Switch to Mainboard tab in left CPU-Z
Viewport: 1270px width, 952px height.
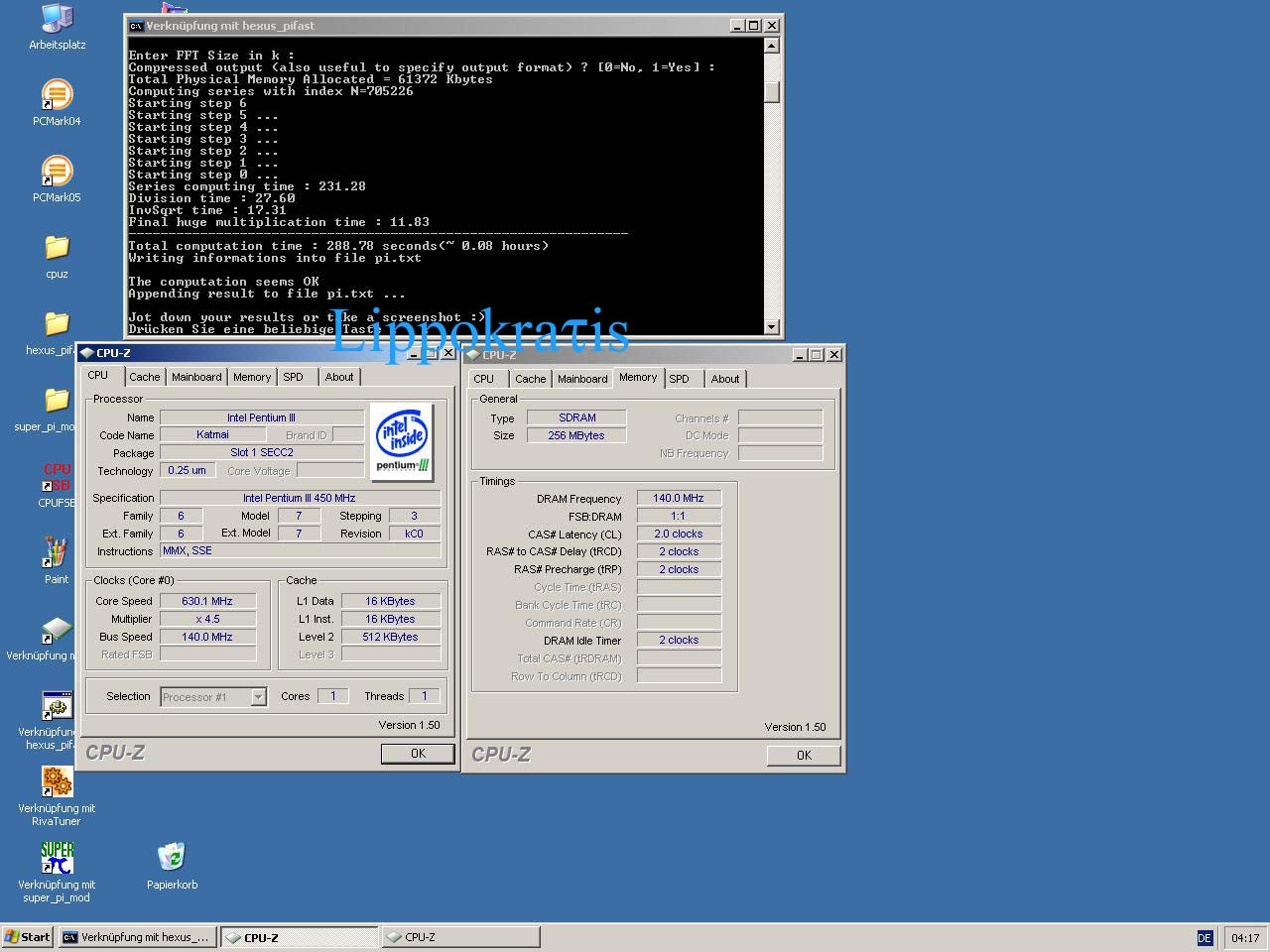196,377
